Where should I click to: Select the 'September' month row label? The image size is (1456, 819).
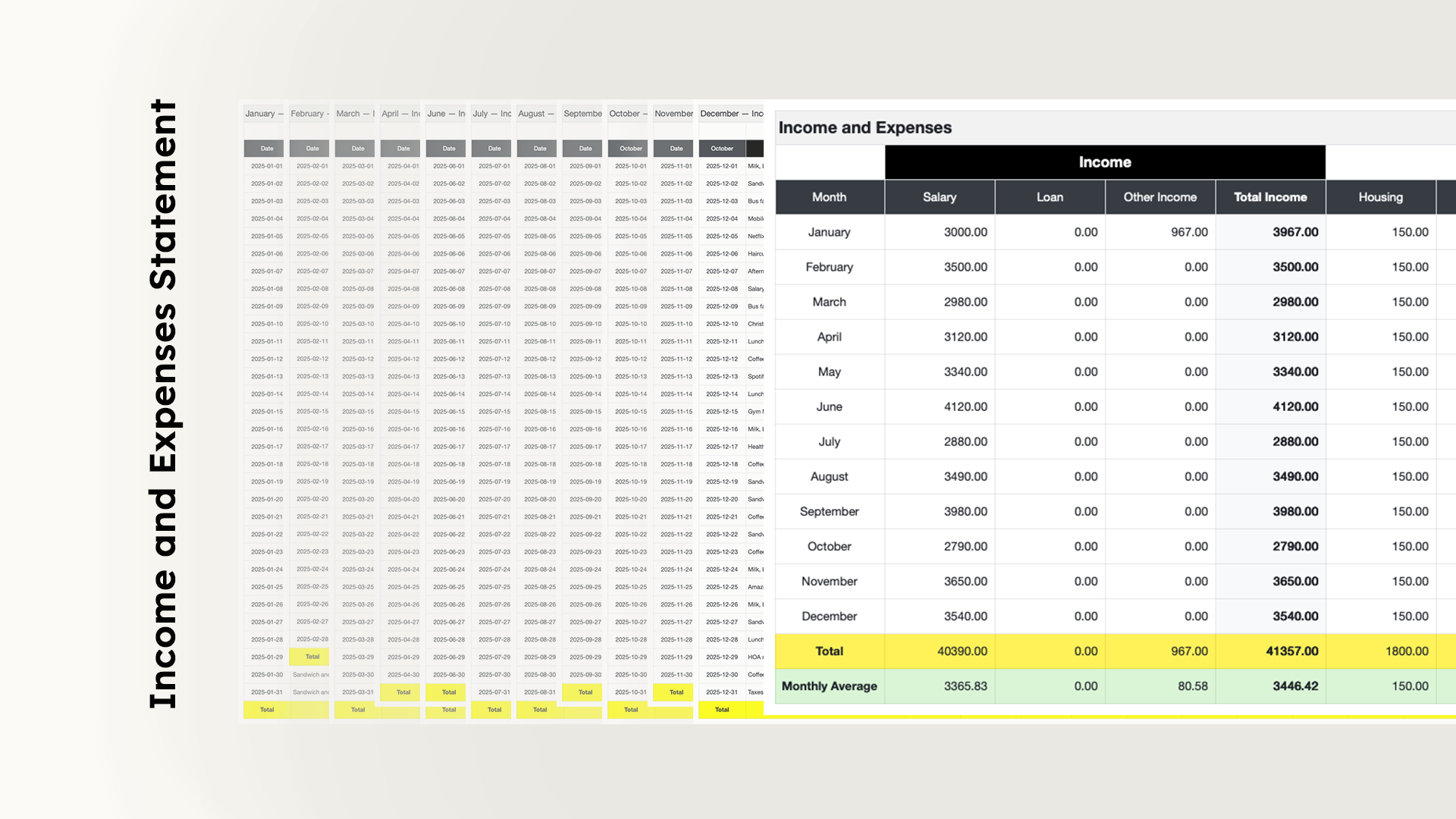pos(830,511)
